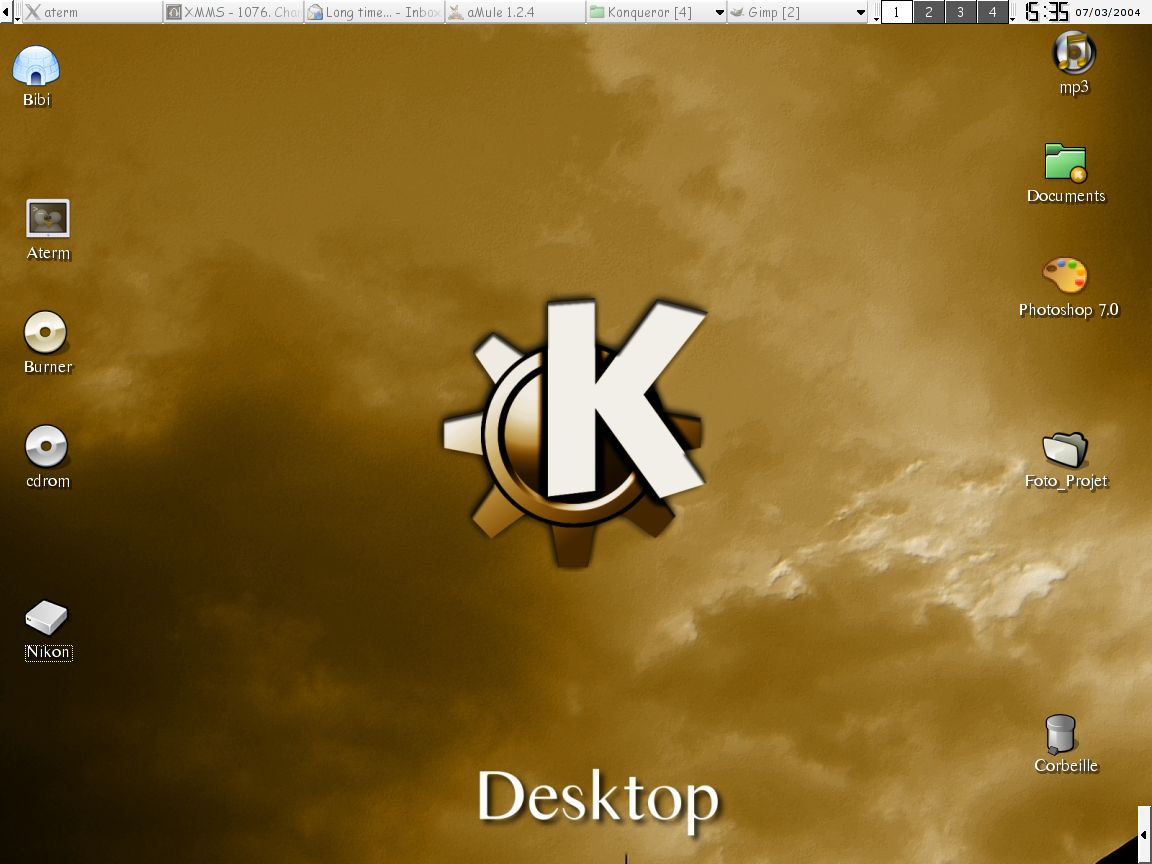
Task: Open the Long time... Inbox taskbar entry
Action: (x=374, y=12)
